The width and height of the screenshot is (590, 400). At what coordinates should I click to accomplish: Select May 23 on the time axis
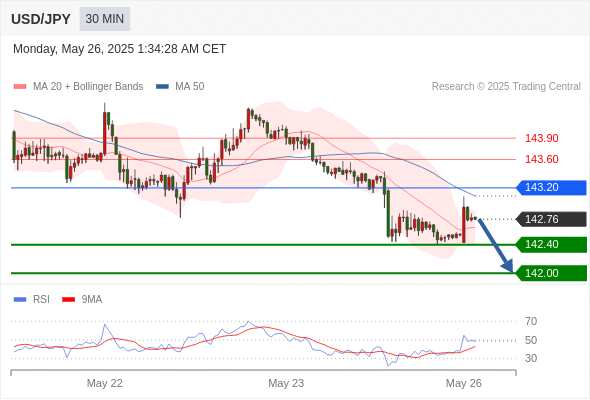(x=286, y=383)
